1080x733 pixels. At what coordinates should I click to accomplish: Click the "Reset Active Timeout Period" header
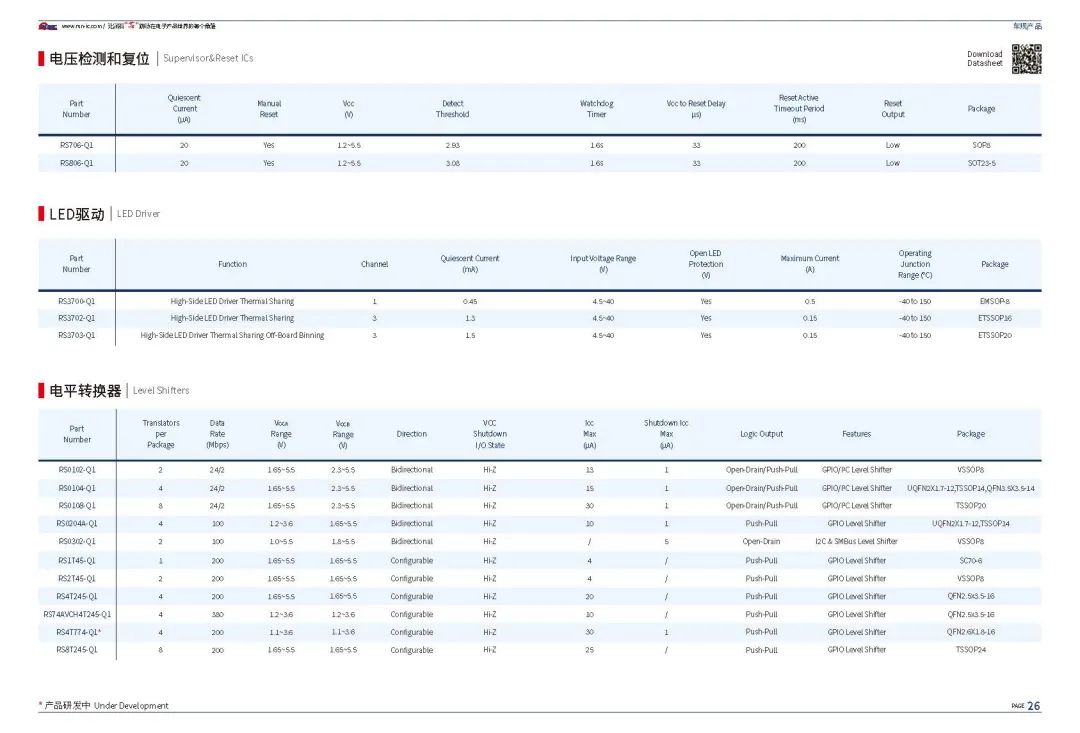pyautogui.click(x=799, y=109)
